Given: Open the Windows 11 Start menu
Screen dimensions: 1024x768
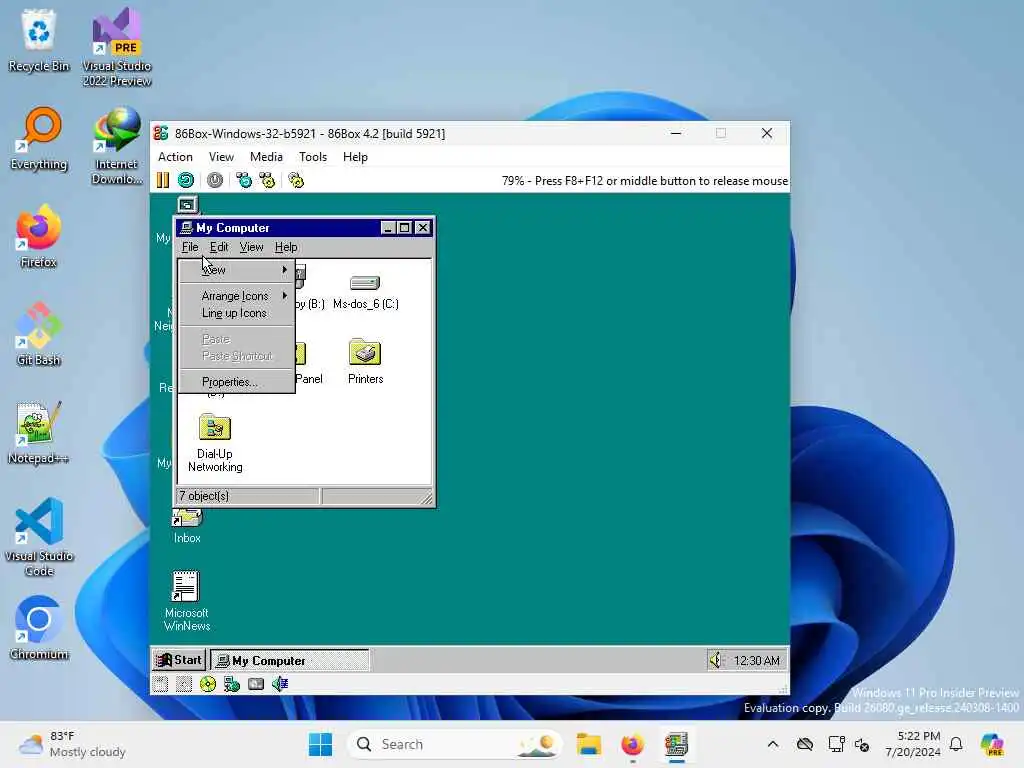Looking at the screenshot, I should click(x=320, y=744).
